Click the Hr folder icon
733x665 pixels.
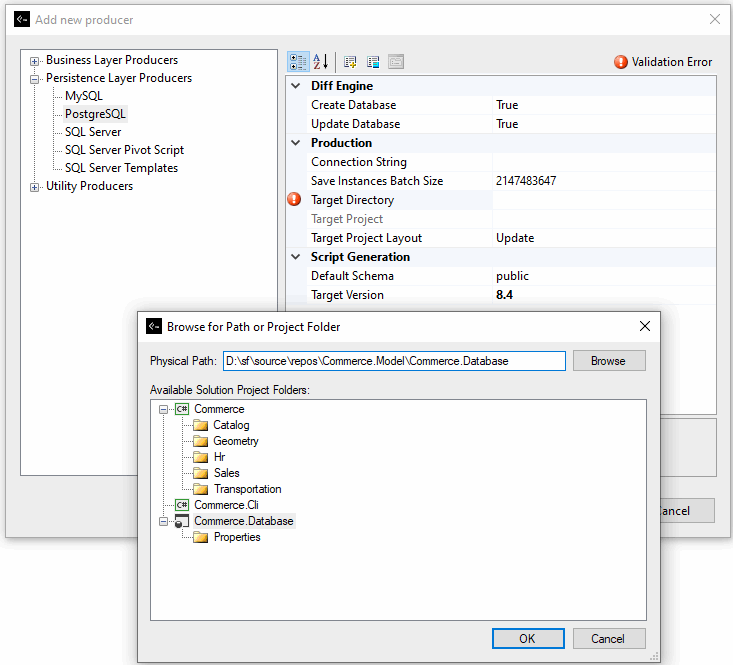[x=201, y=457]
